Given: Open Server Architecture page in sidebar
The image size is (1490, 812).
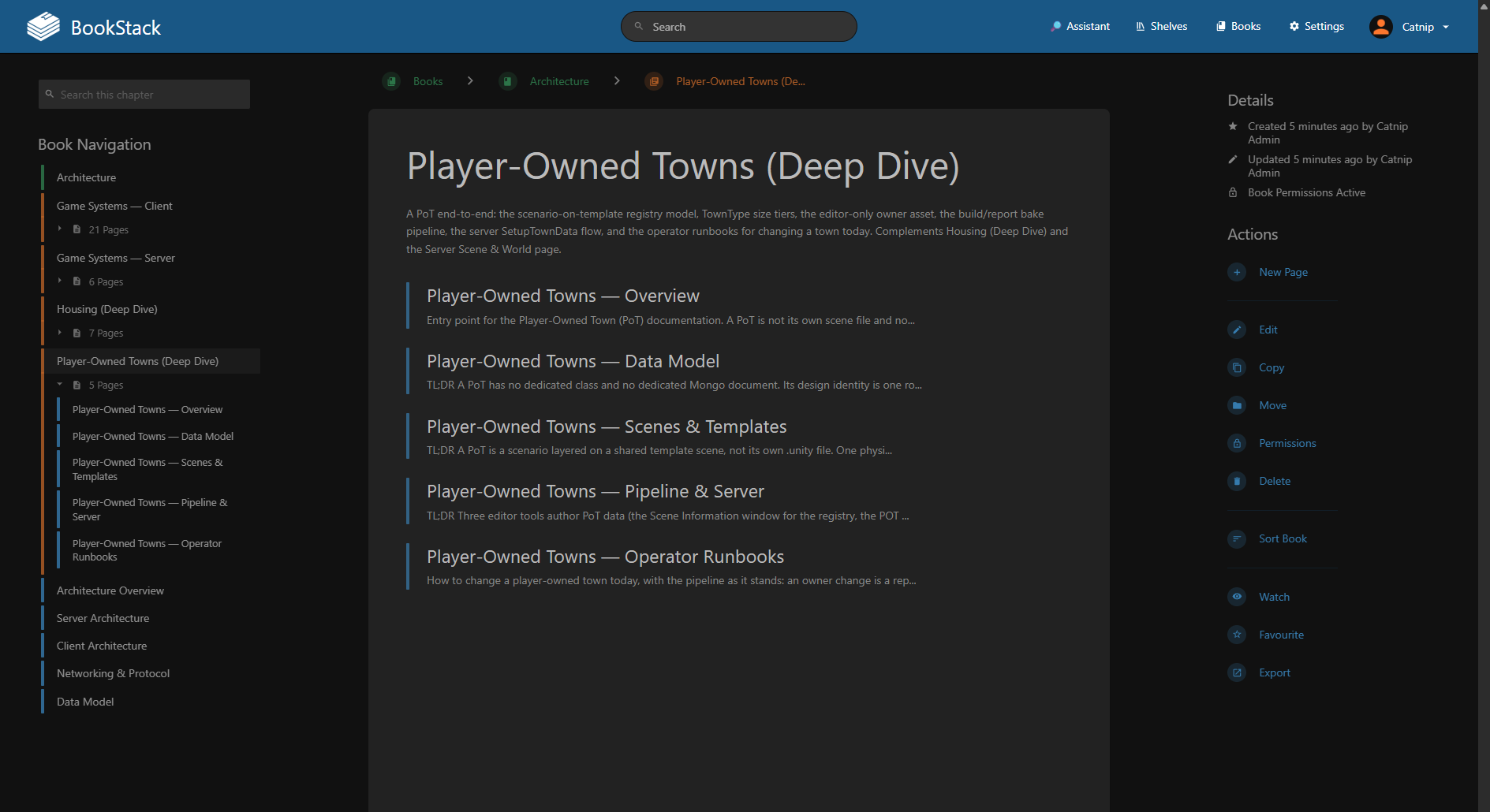Looking at the screenshot, I should coord(103,618).
